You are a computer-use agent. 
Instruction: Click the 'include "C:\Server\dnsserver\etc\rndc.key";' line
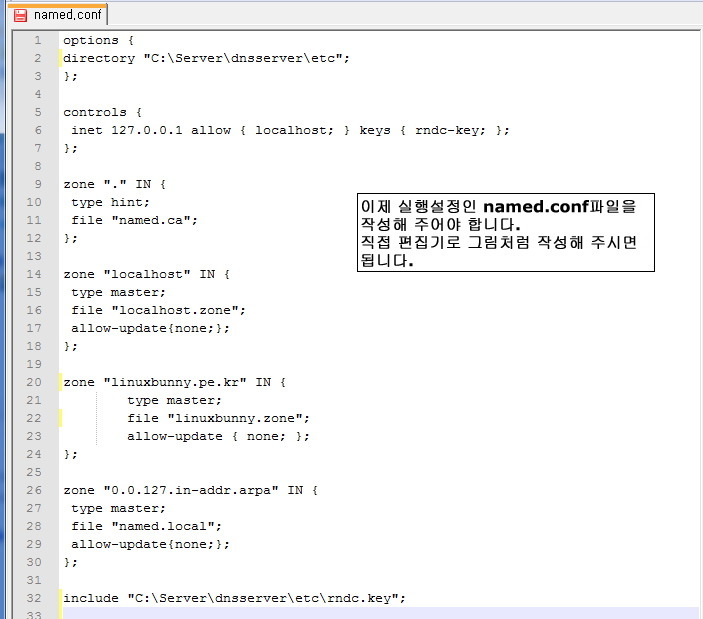(x=234, y=598)
